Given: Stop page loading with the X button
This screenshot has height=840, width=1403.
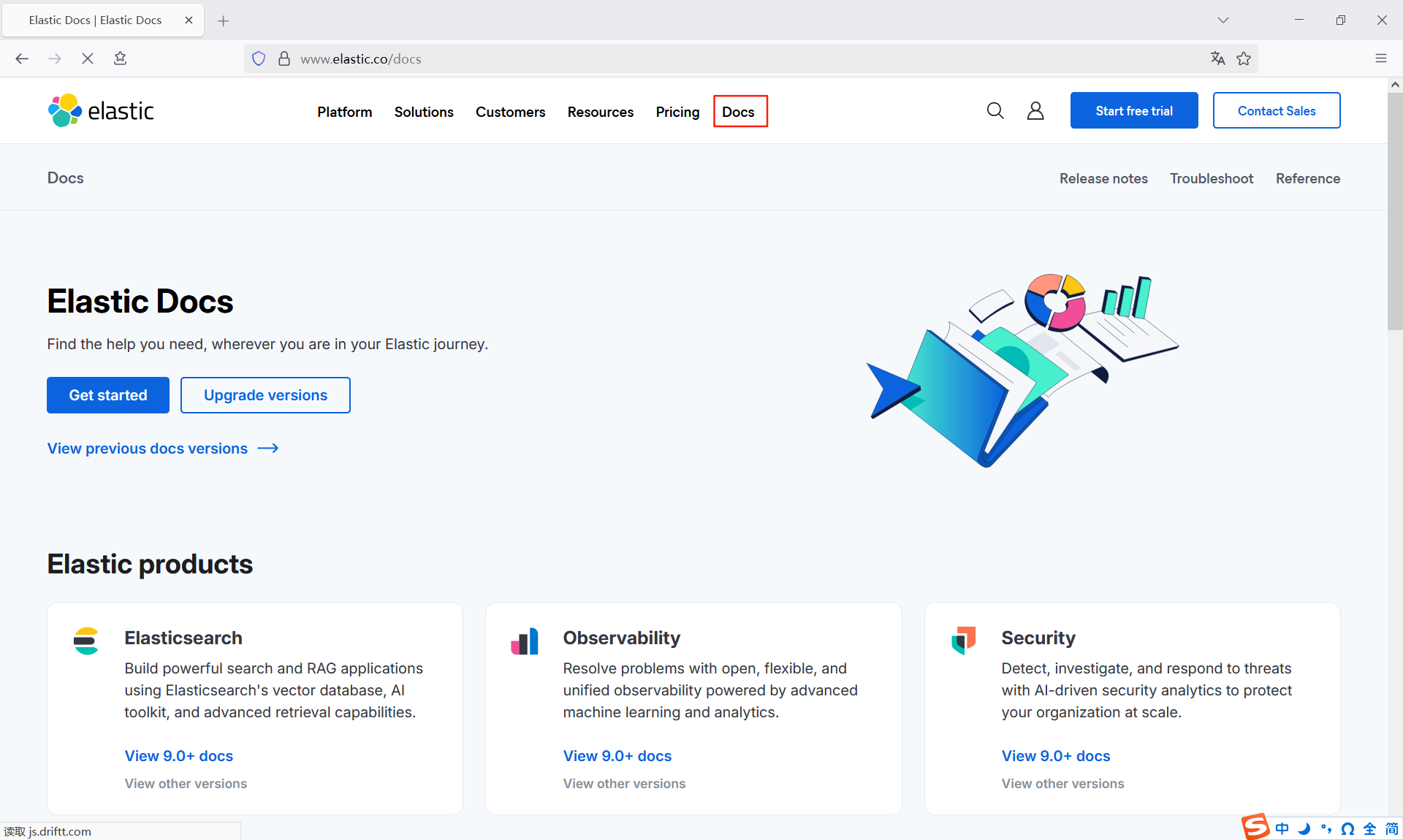Looking at the screenshot, I should click(x=88, y=58).
